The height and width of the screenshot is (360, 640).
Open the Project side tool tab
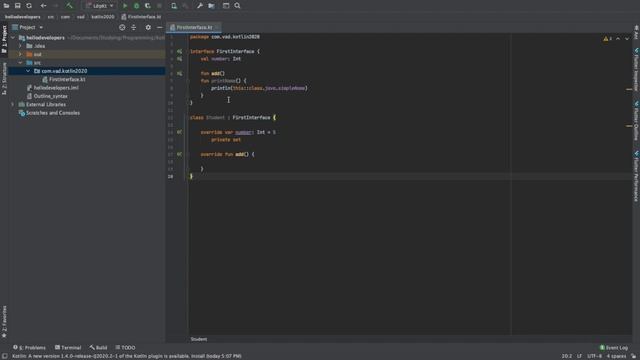4,39
